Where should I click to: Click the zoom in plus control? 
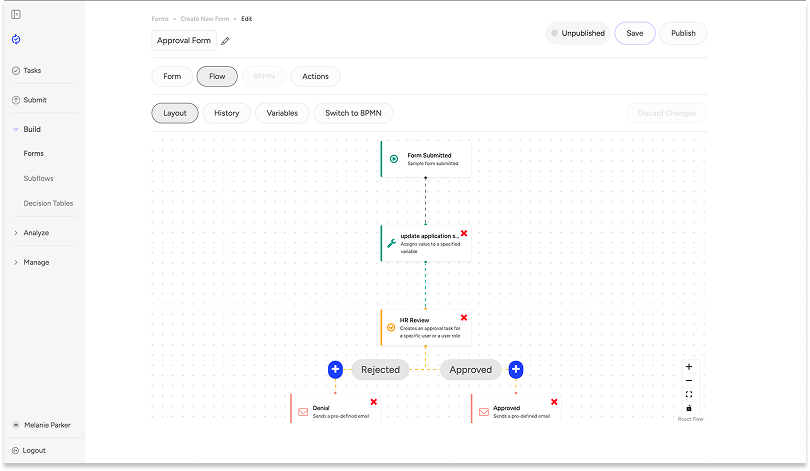[x=689, y=367]
